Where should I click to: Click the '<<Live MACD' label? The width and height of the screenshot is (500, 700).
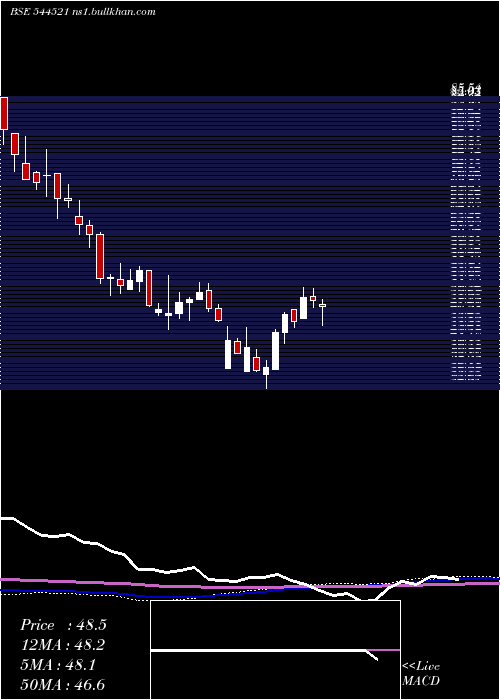(421, 673)
